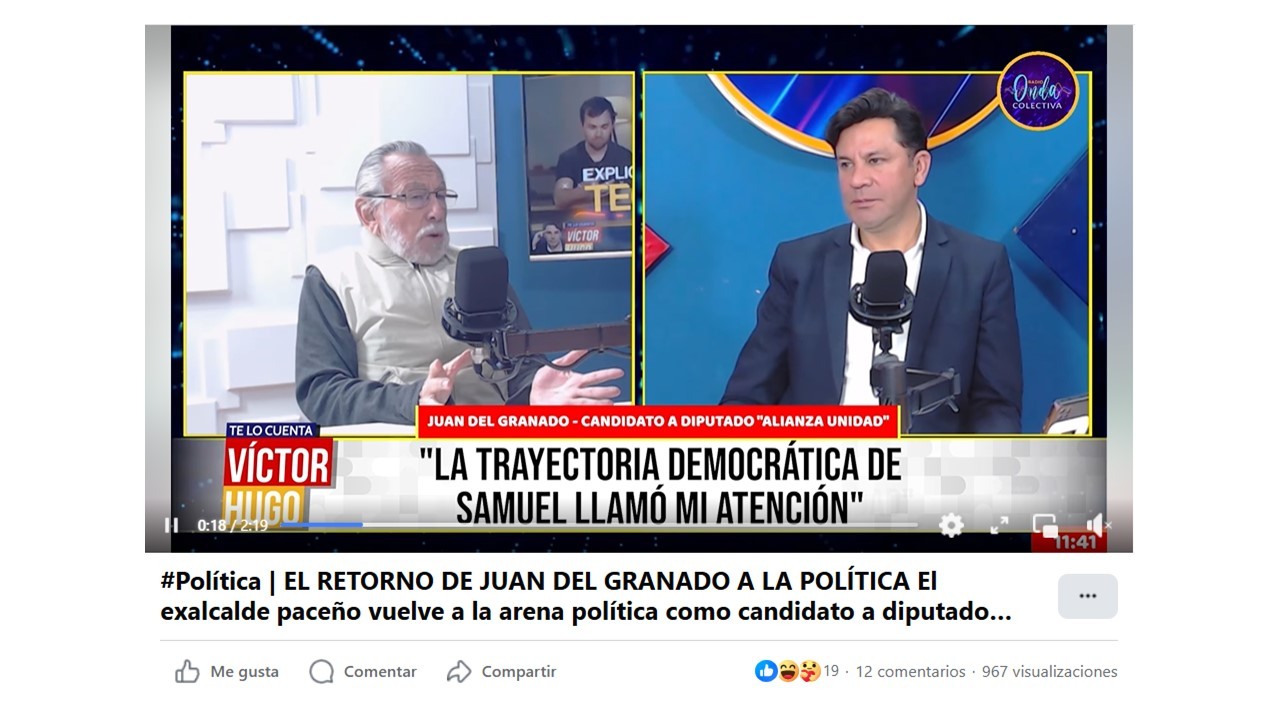Like the post with Me gusta
Image resolution: width=1280 pixels, height=720 pixels.
(x=227, y=672)
